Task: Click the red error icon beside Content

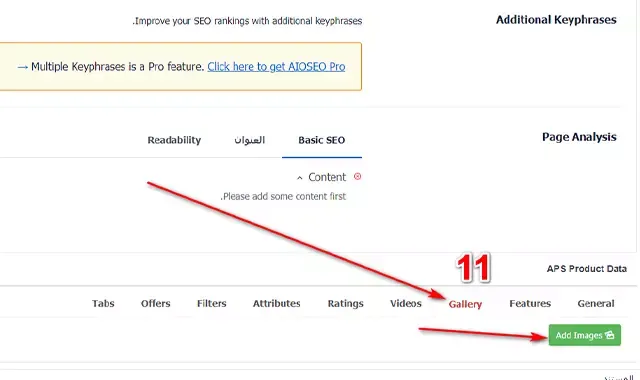Action: point(358,176)
